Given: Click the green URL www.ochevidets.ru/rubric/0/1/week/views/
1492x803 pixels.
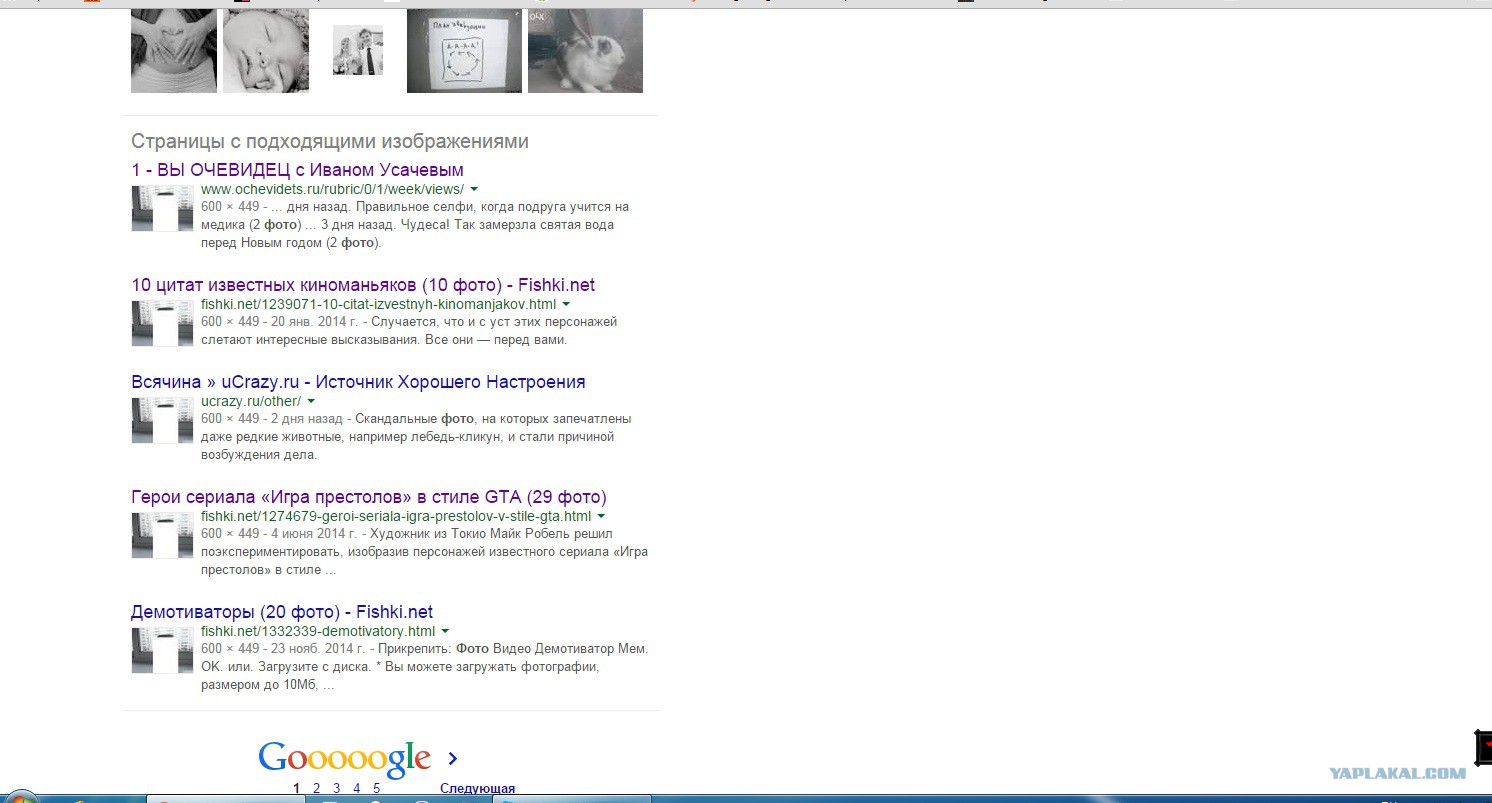Looking at the screenshot, I should [332, 189].
